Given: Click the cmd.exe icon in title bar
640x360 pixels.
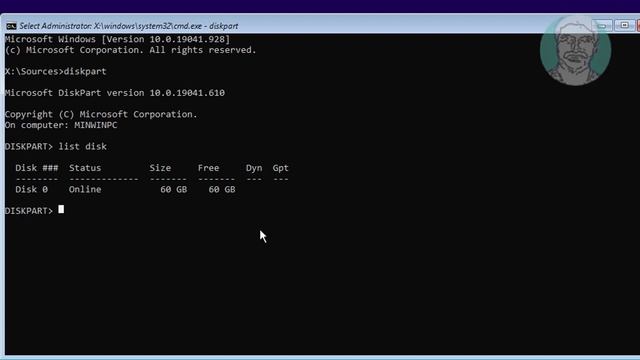Looking at the screenshot, I should click(x=11, y=26).
